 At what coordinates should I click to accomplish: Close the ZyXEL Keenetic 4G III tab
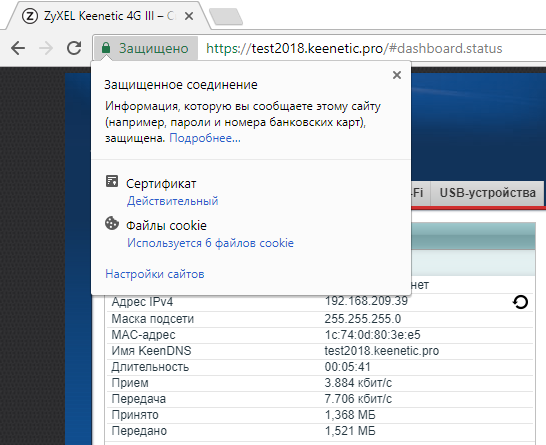[189, 16]
